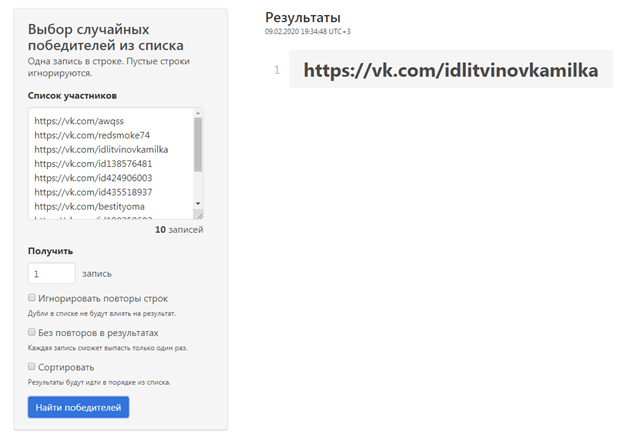Screen dimensions: 628x440
Task: Select the https://vk.com/id424906003 line
Action: [x=93, y=178]
